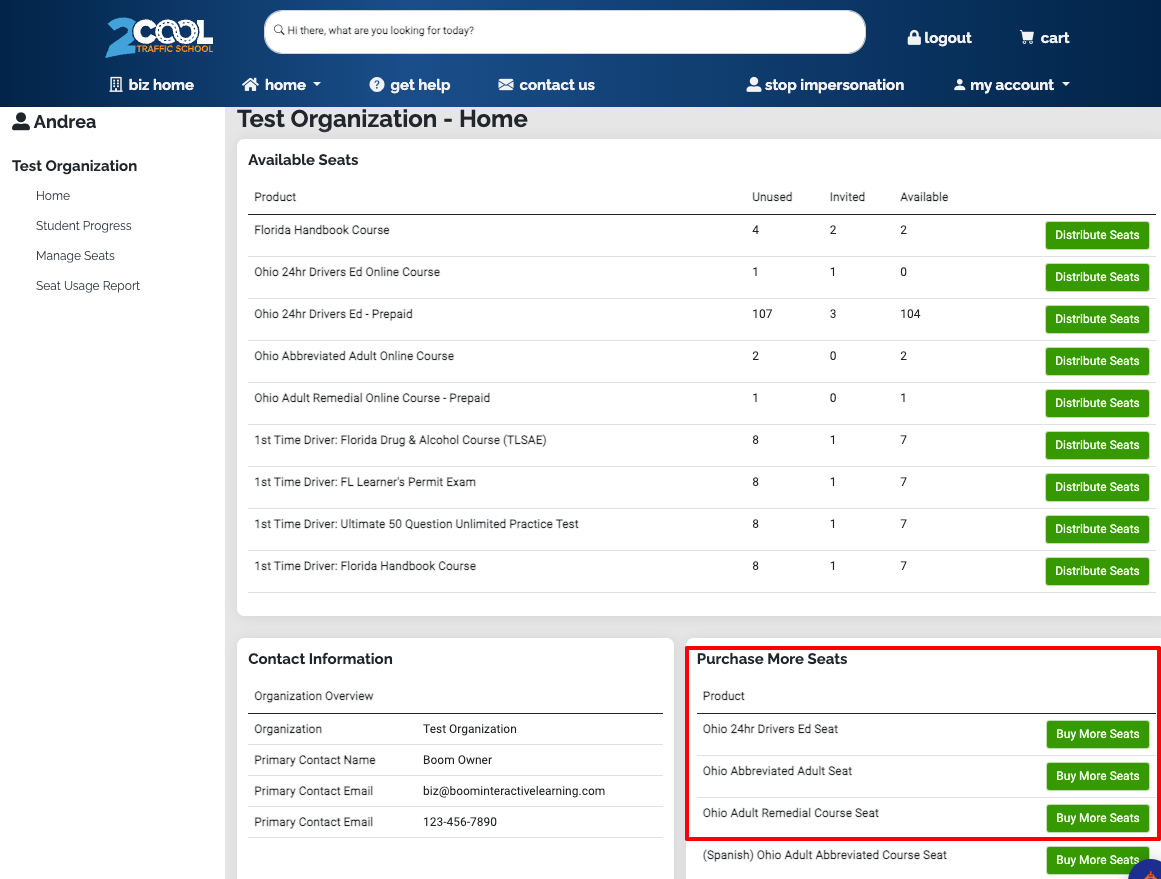Click the unused value 107
The width and height of the screenshot is (1161, 879).
tap(762, 314)
